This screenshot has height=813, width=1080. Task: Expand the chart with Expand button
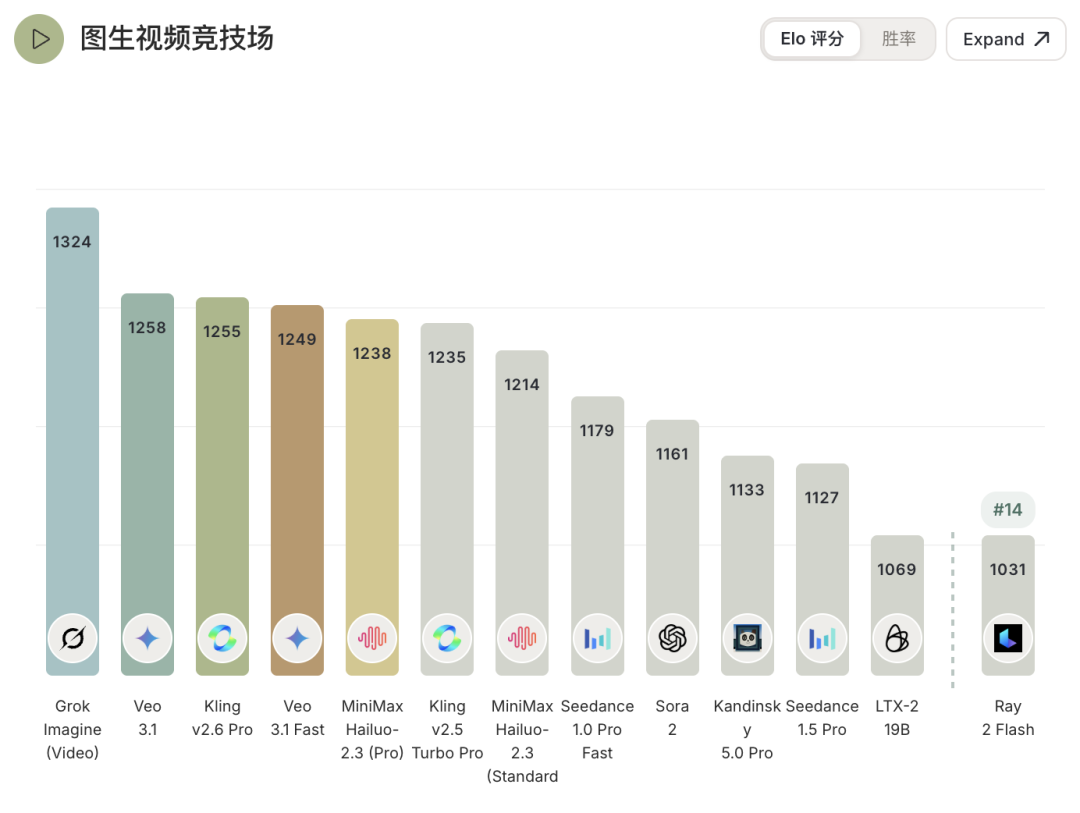[x=1006, y=39]
